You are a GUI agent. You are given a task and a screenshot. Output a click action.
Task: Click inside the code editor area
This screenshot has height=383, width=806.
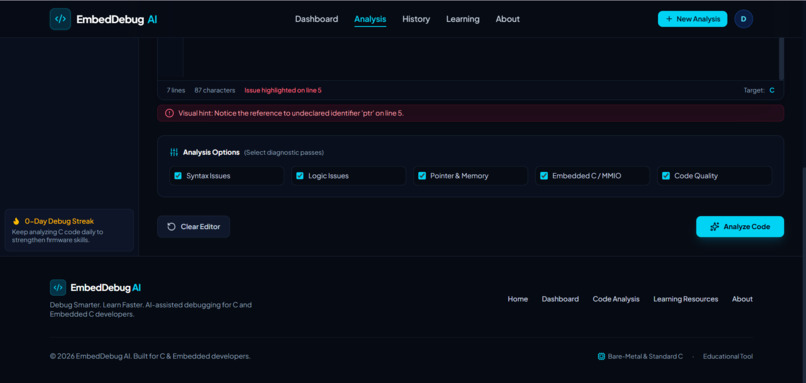click(x=481, y=58)
